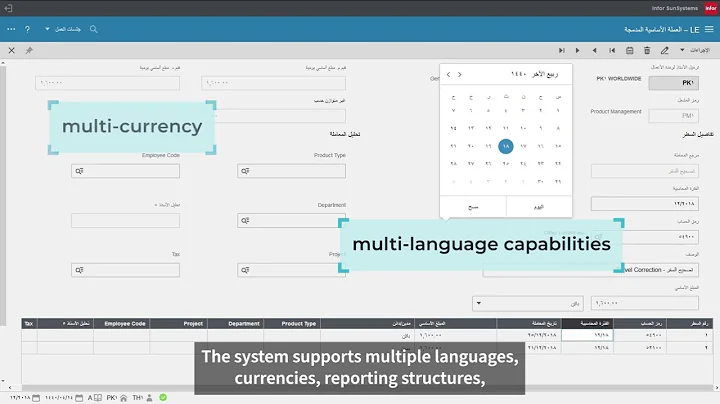
Task: Click the ledger book icon in status bar
Action: pyautogui.click(x=98, y=398)
